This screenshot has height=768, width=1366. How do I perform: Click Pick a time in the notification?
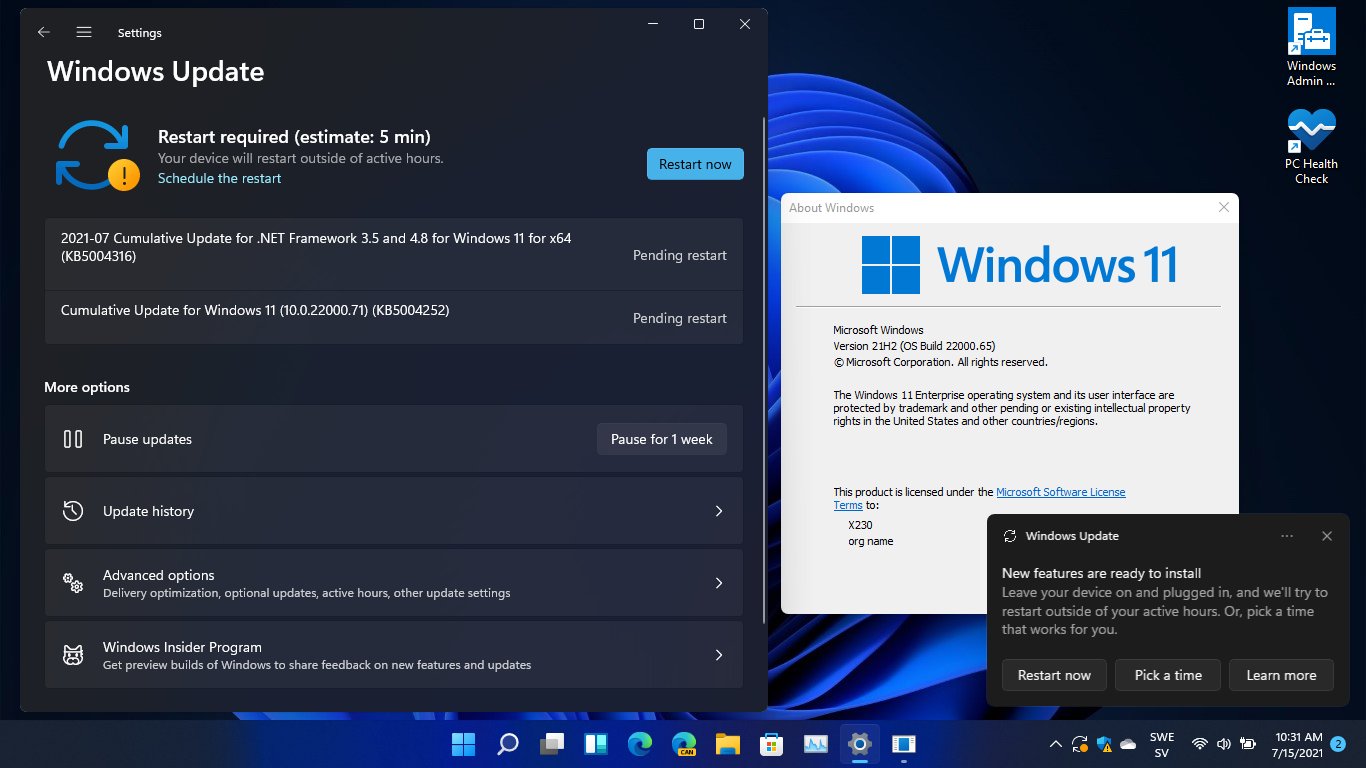(1168, 675)
